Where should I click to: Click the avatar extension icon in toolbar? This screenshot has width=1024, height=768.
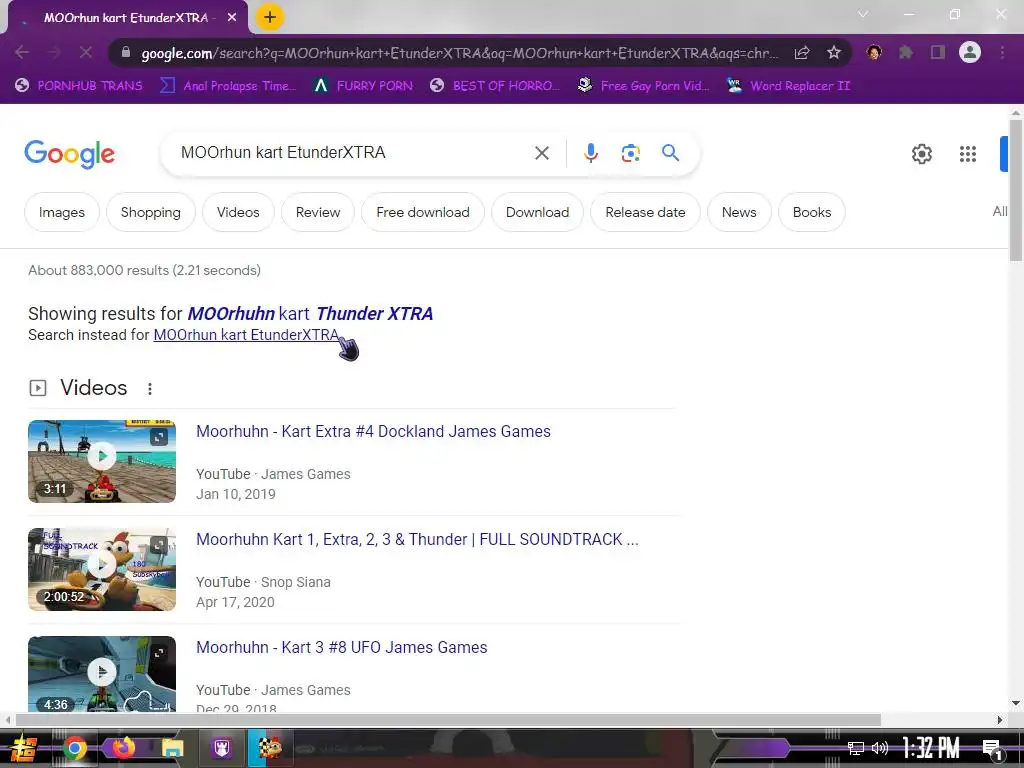point(874,52)
